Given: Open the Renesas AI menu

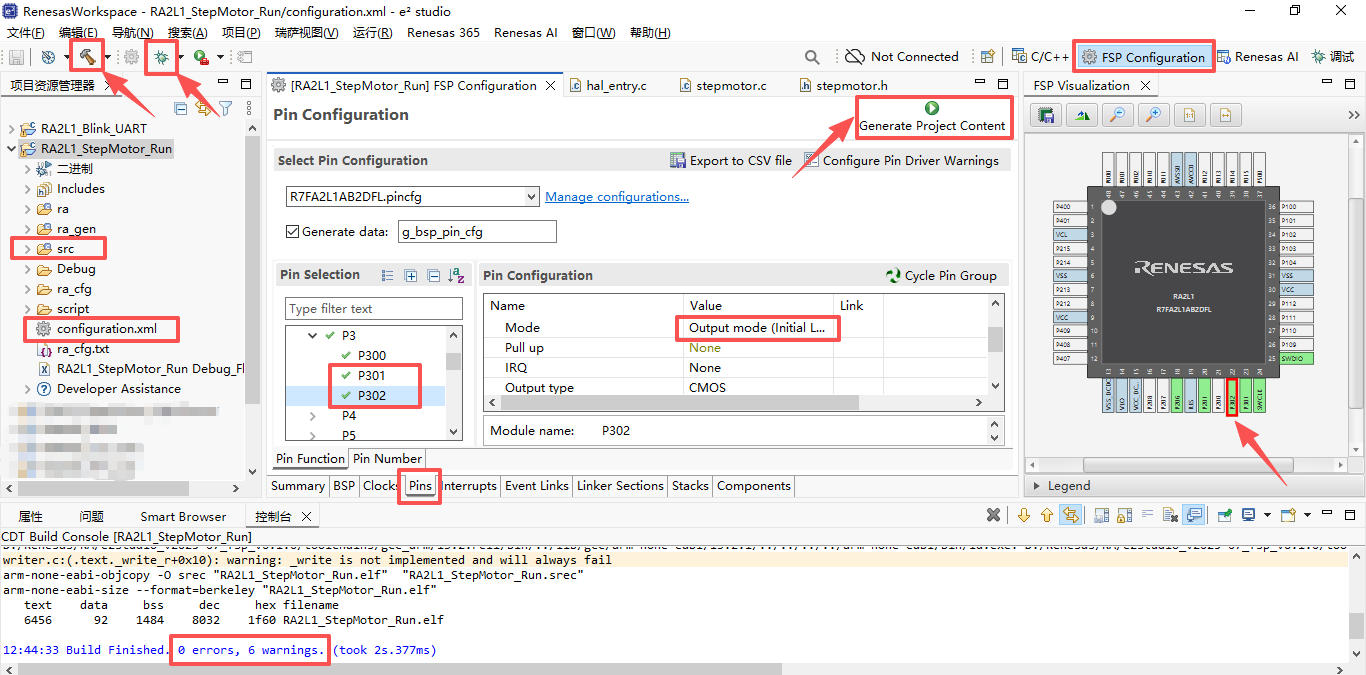Looking at the screenshot, I should [526, 32].
